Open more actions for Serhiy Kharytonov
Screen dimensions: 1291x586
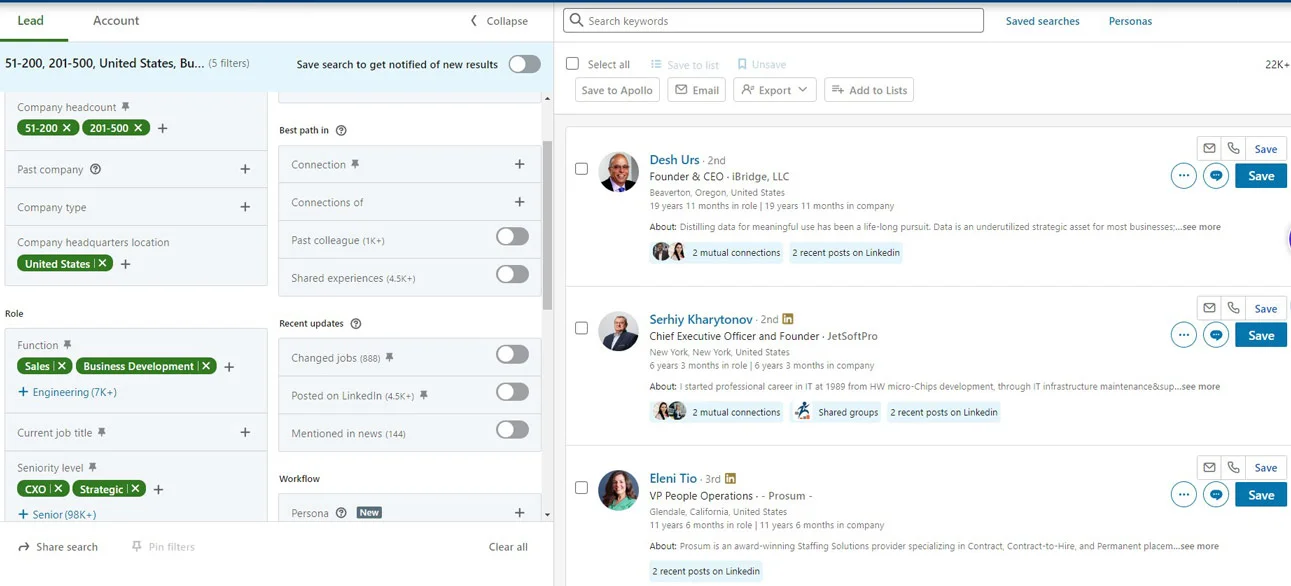point(1183,335)
